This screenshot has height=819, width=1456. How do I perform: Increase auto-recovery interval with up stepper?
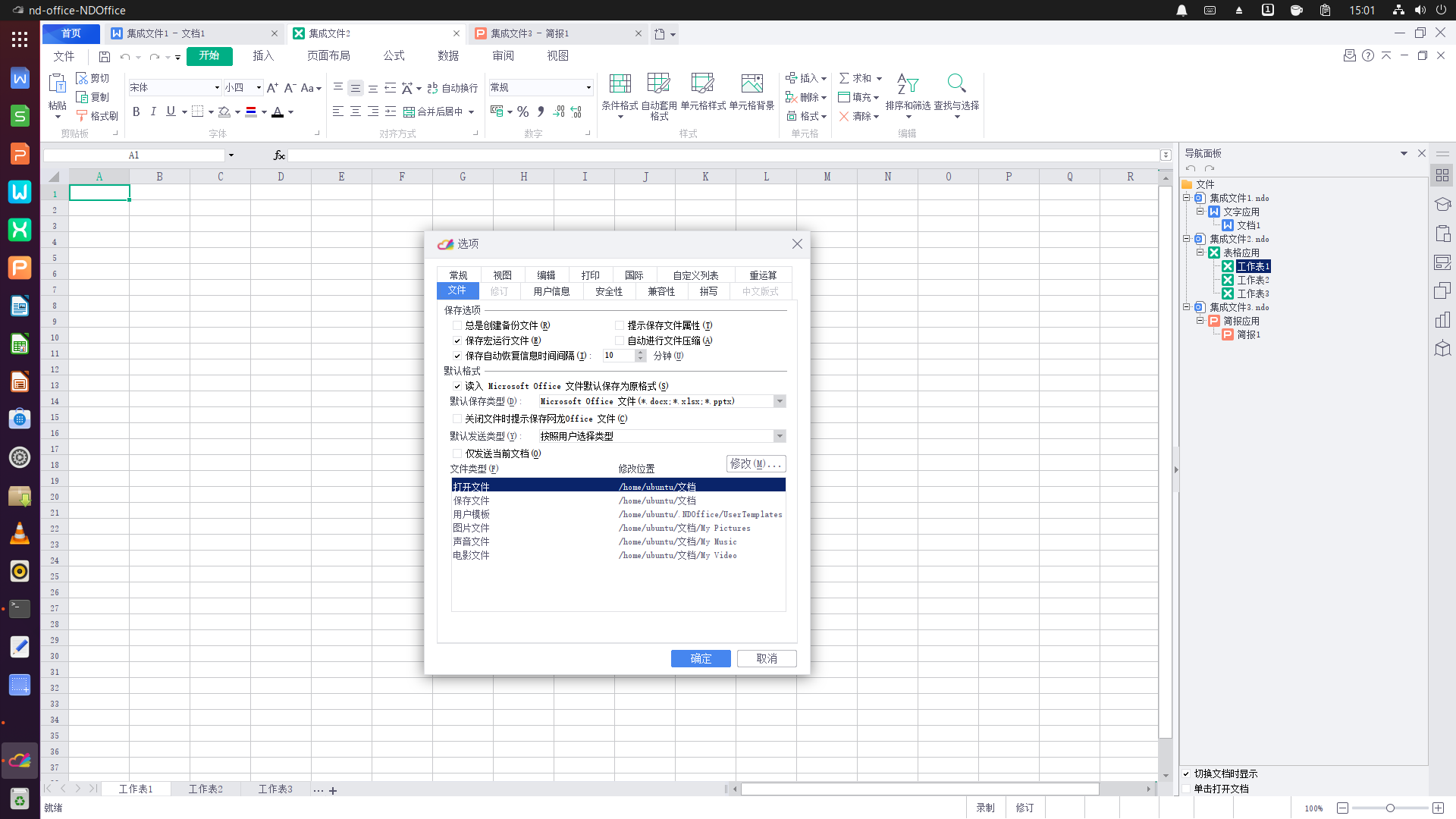tap(641, 353)
